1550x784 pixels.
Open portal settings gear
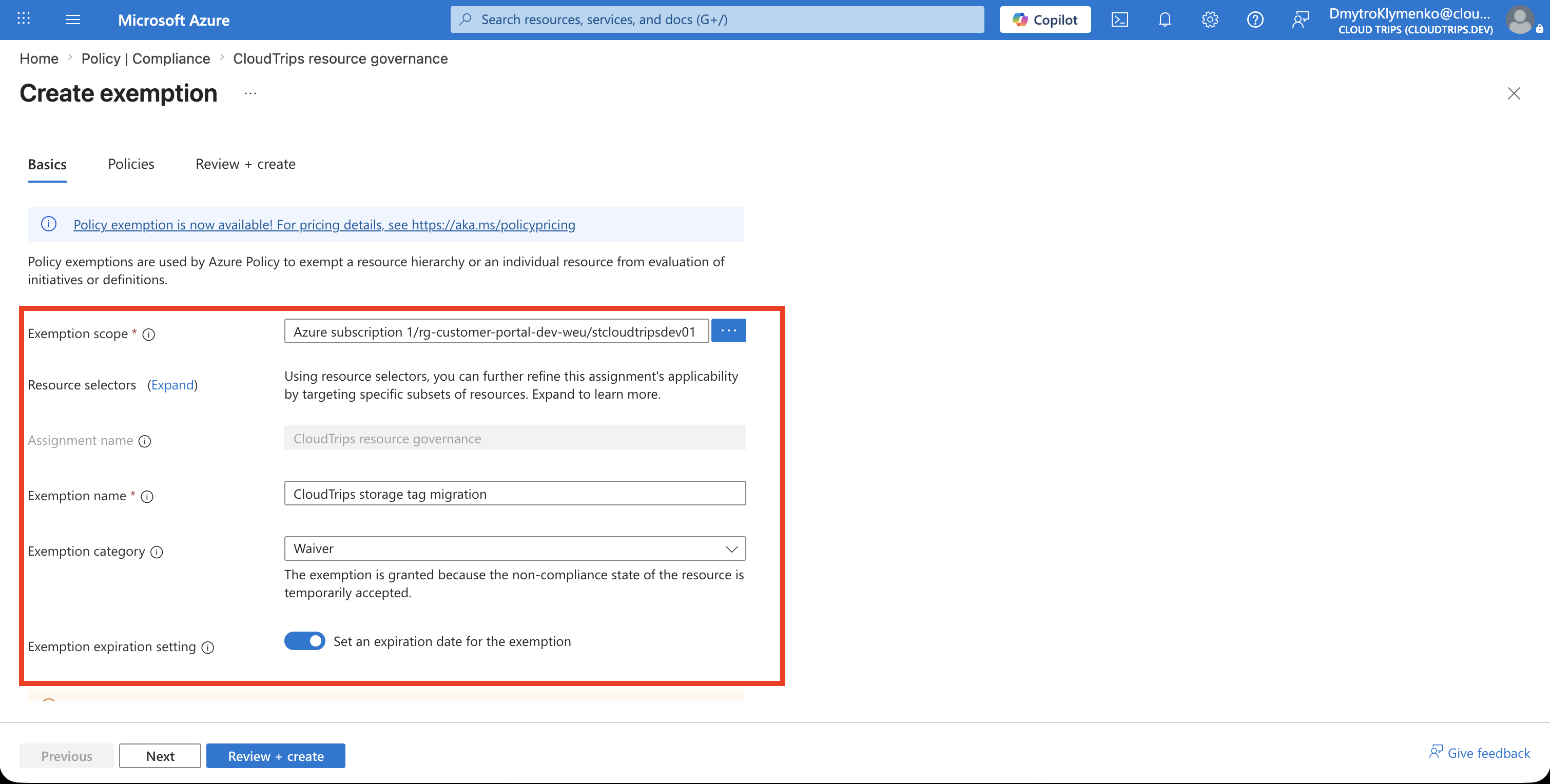coord(1210,19)
